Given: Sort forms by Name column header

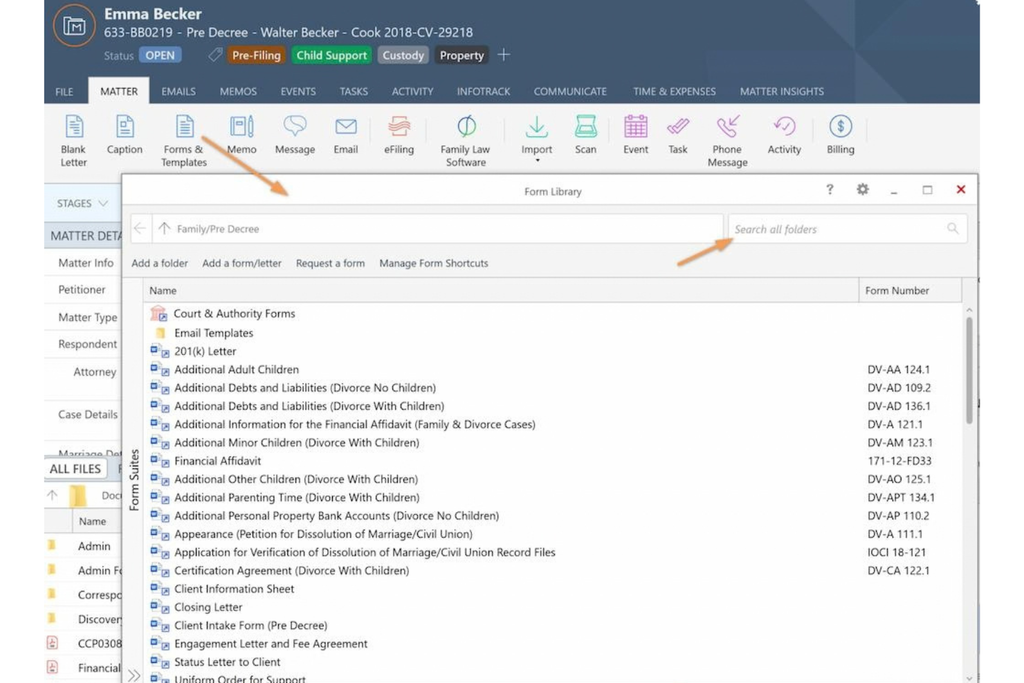Looking at the screenshot, I should tap(500, 291).
